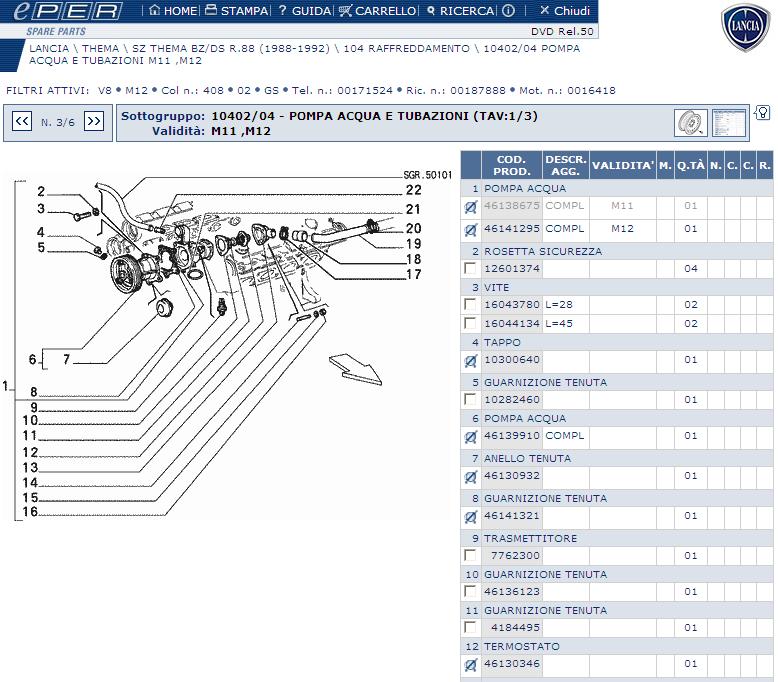This screenshot has height=682, width=778.
Task: Open the table list view icon
Action: coord(729,123)
